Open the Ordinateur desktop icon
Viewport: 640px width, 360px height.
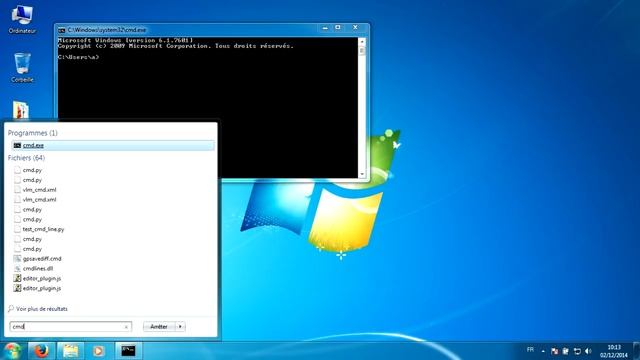coord(22,19)
